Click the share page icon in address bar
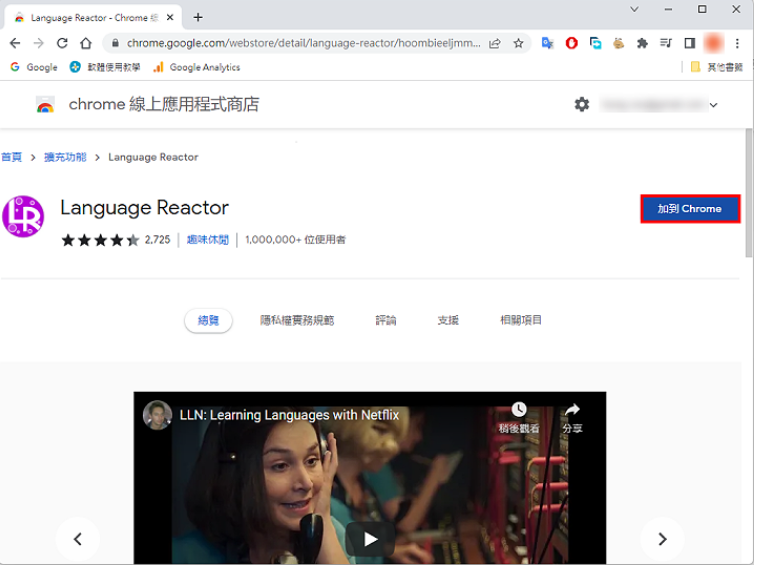Screen dimensions: 757x567 495,43
